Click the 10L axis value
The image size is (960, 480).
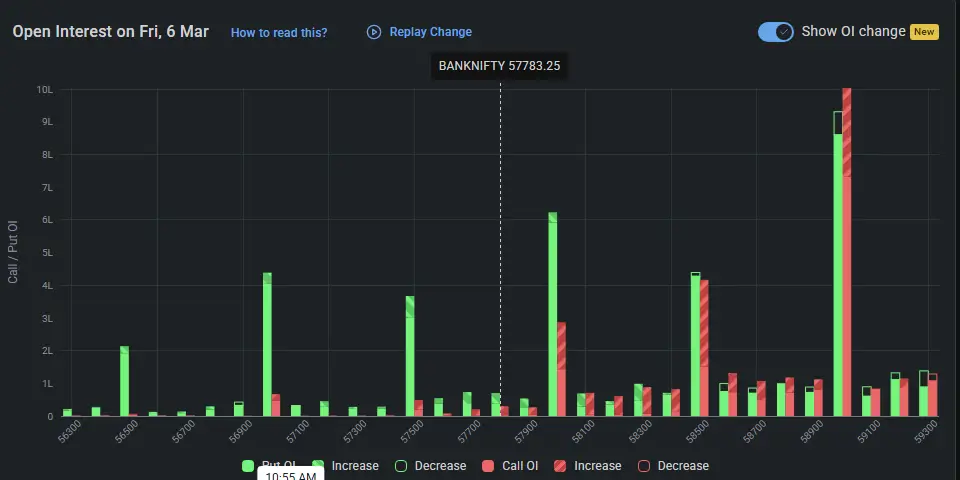(45, 89)
